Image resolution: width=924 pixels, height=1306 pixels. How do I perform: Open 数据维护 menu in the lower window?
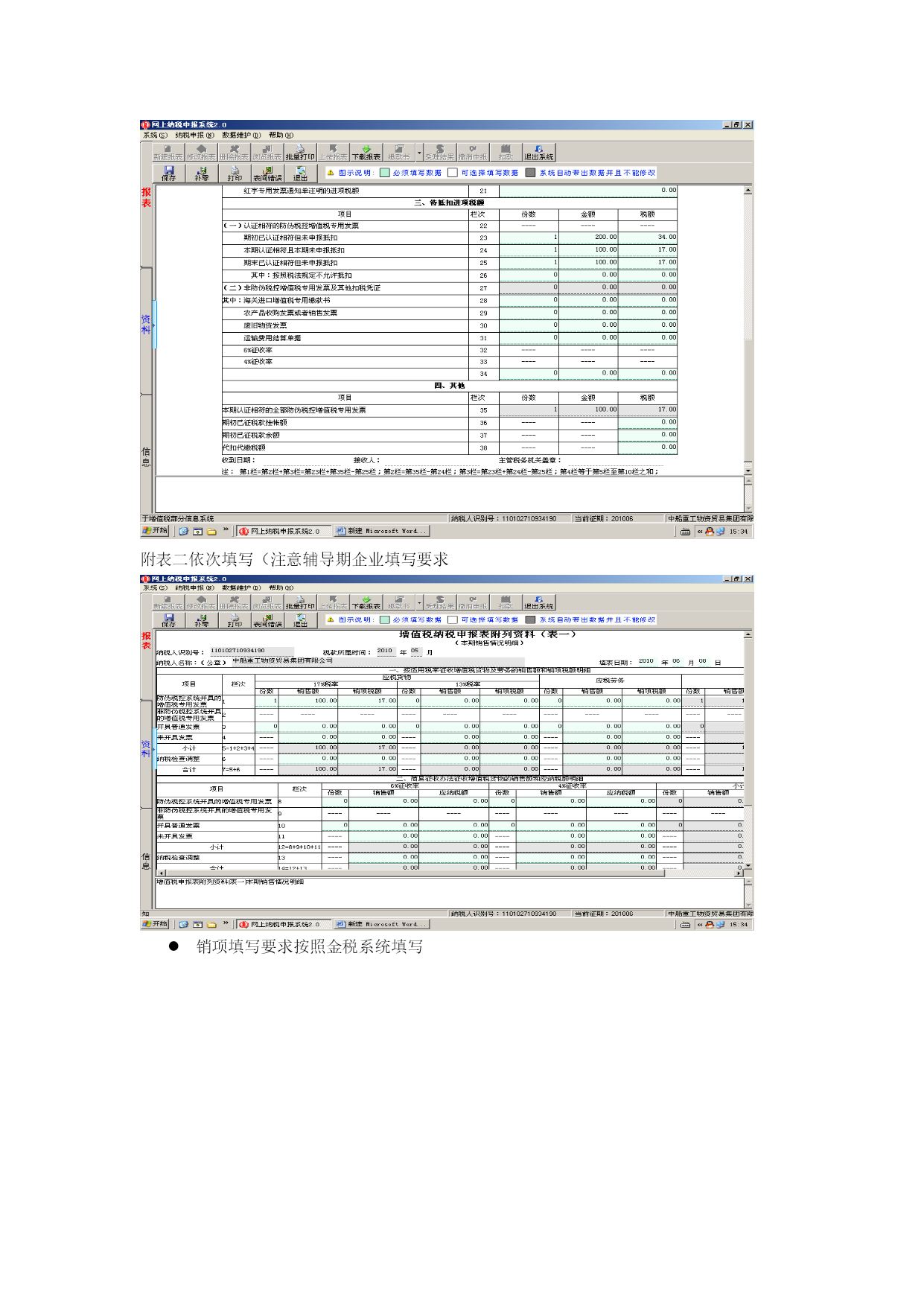click(x=241, y=588)
